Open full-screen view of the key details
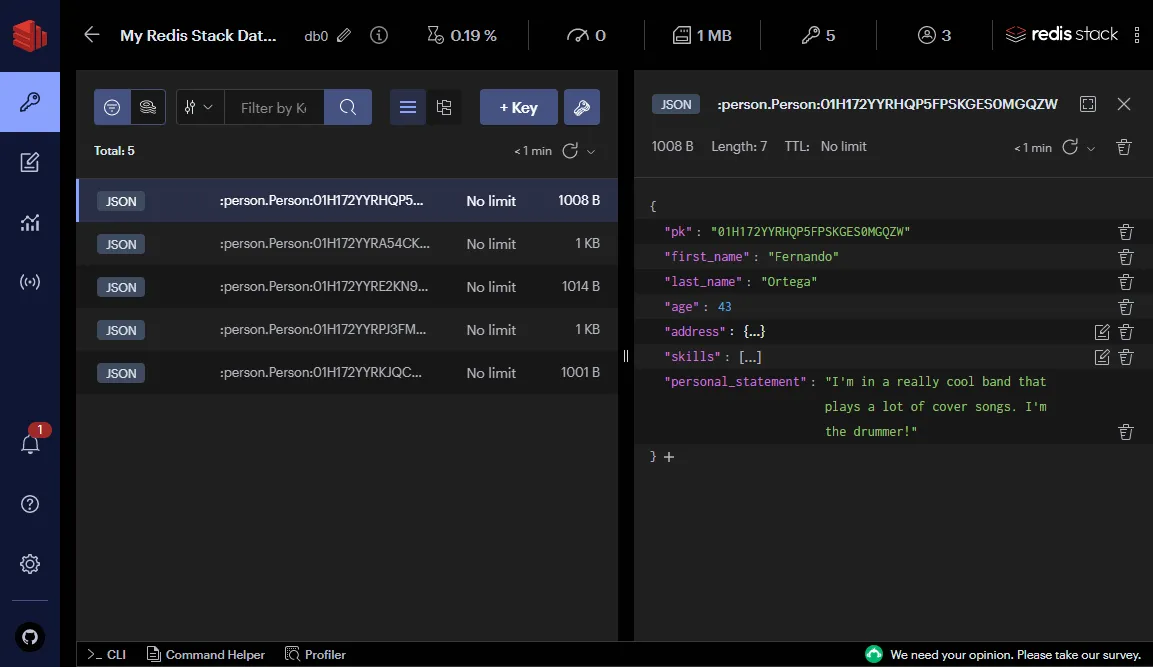Viewport: 1153px width, 667px height. point(1086,103)
